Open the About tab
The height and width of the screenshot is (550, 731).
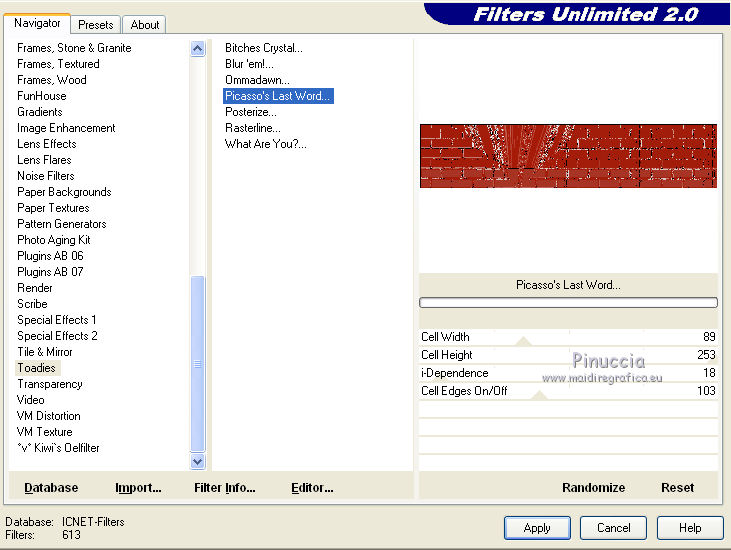point(145,25)
